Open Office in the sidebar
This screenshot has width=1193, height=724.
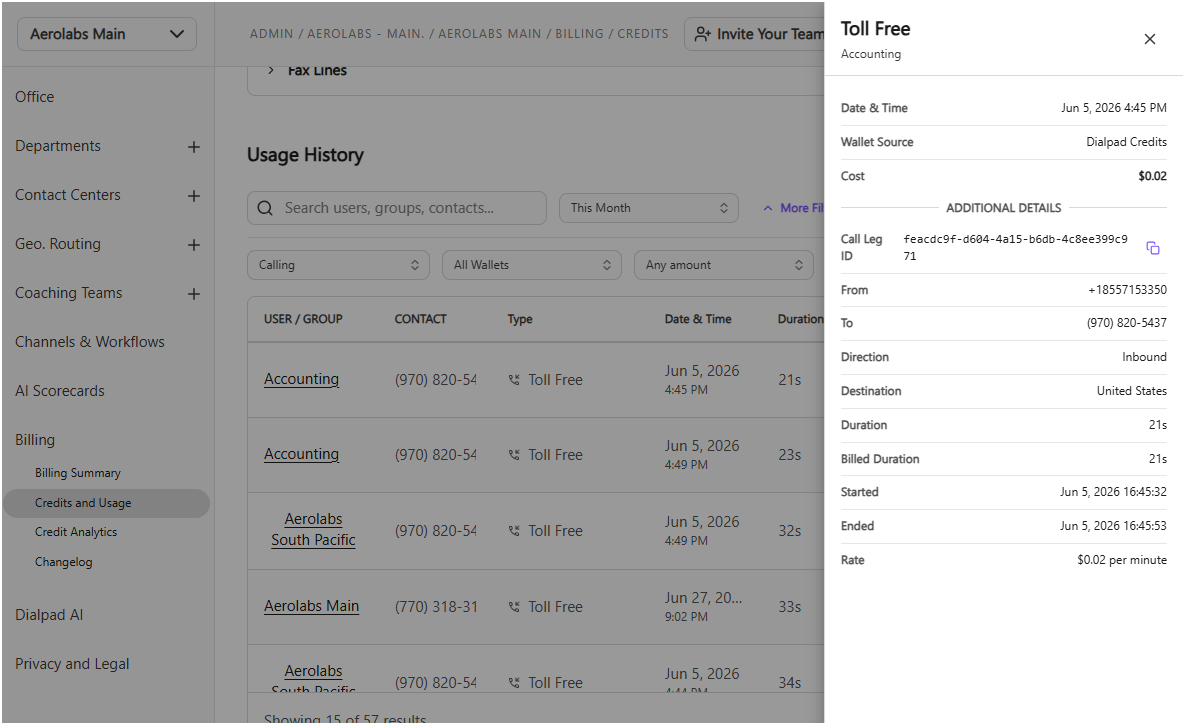pos(35,97)
